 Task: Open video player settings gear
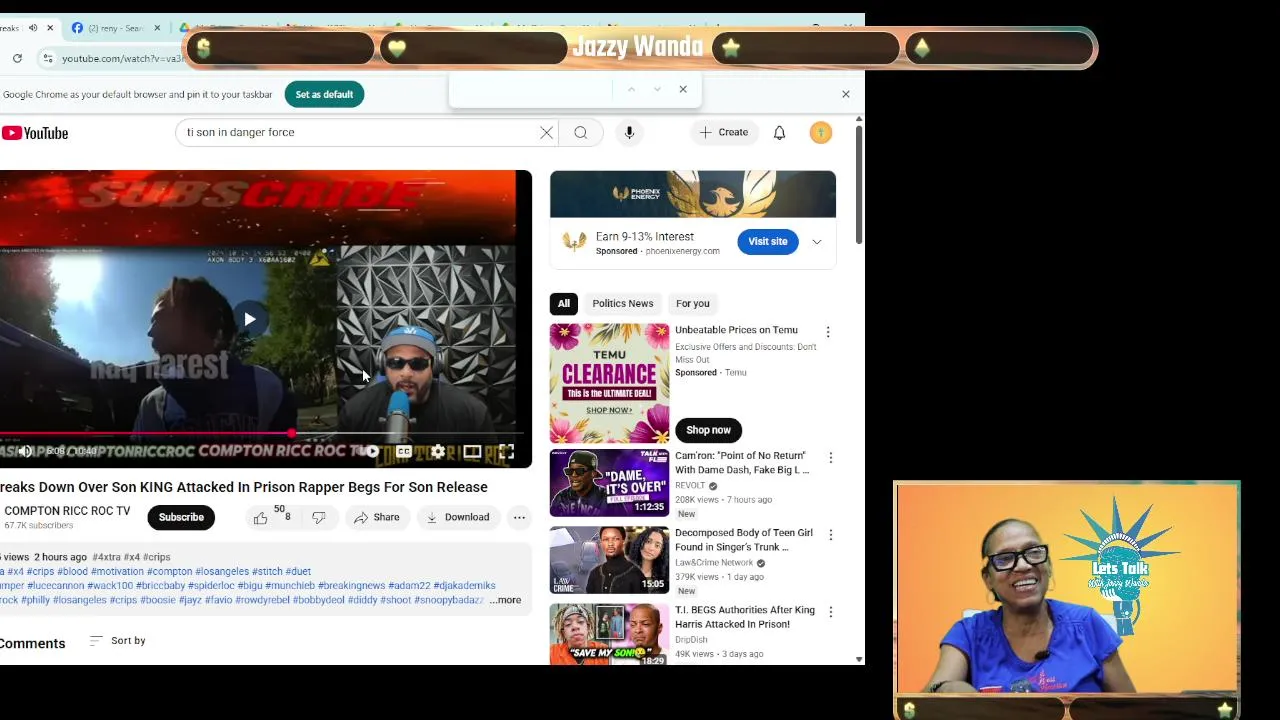438,451
